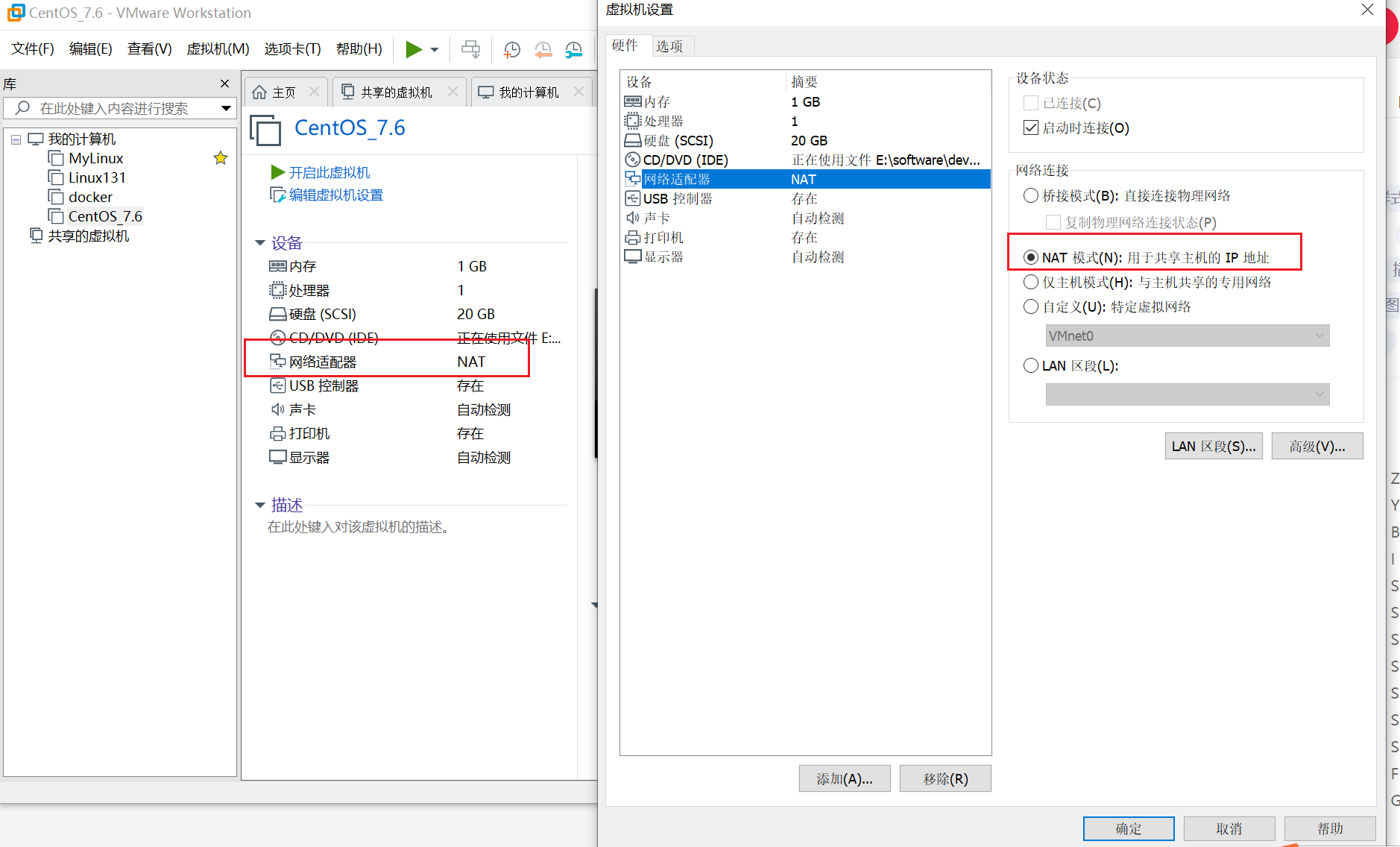Open the 查看(V) menu
1400x847 pixels.
tap(149, 49)
